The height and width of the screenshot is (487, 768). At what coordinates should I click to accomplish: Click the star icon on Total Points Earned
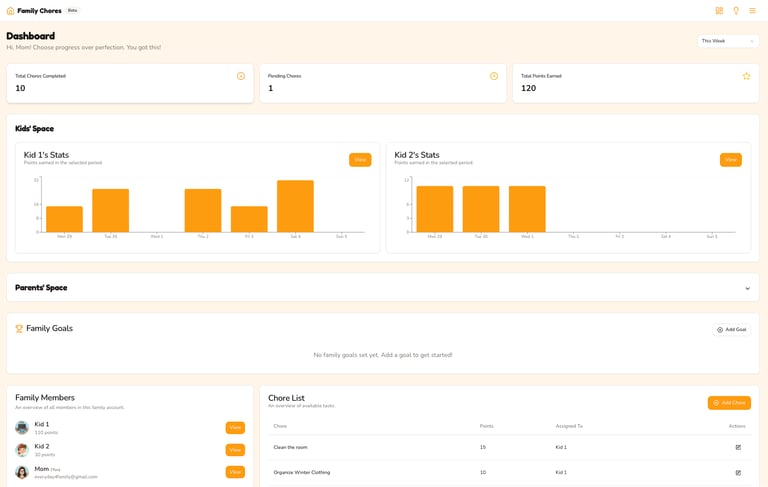pos(746,76)
